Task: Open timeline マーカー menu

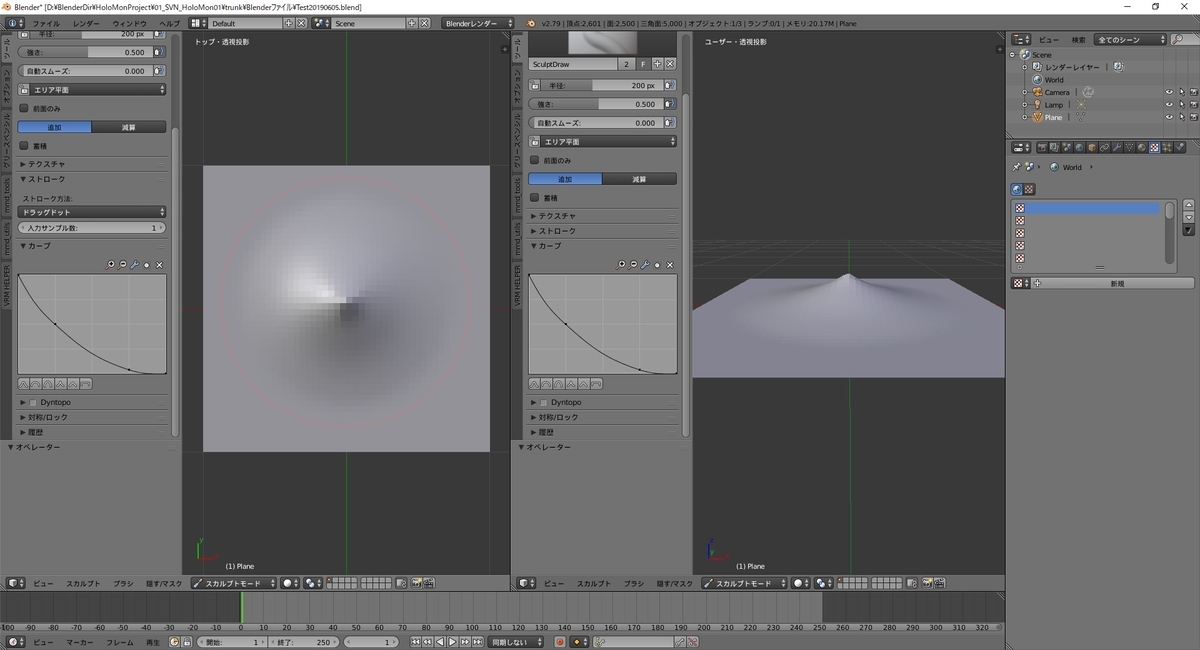Action: coord(80,642)
